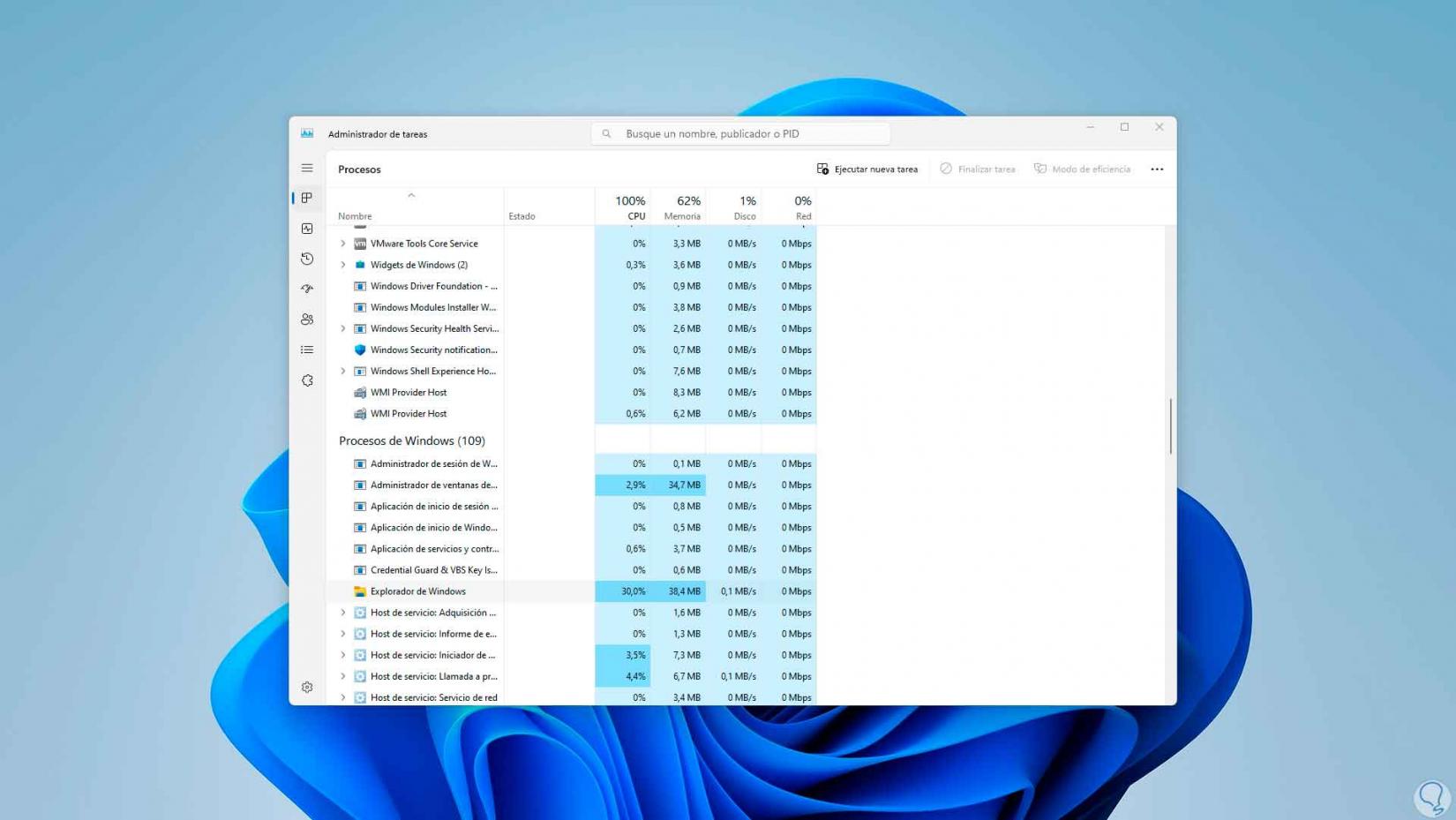
Task: Sort by the Nombre column header
Action: click(x=415, y=207)
